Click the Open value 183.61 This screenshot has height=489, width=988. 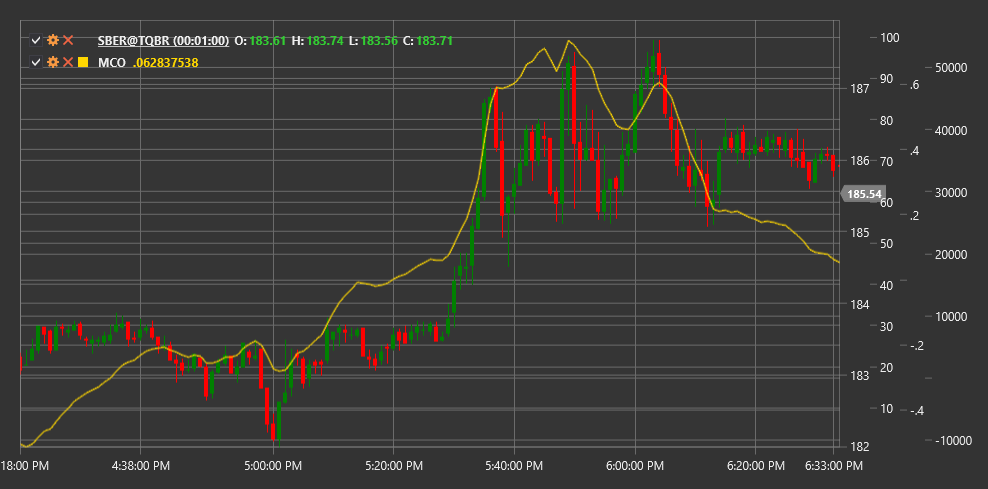click(x=268, y=41)
